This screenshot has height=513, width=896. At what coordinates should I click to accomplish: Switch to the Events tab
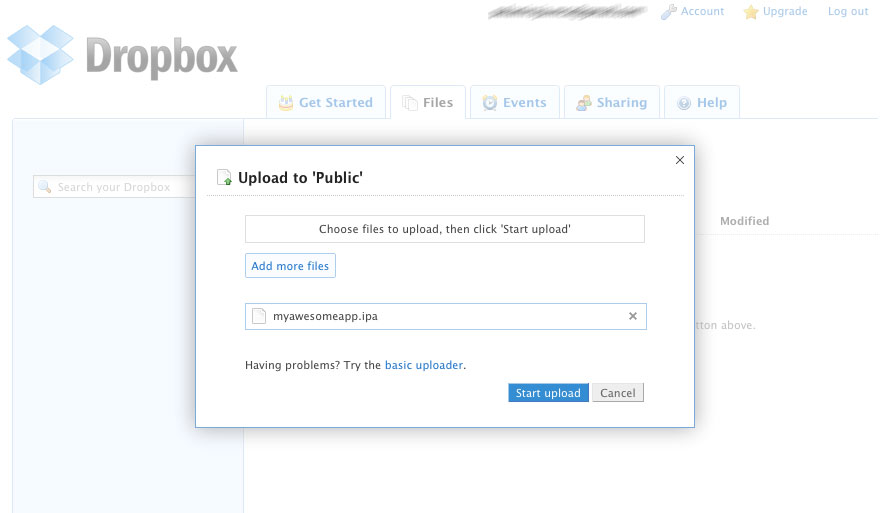514,102
